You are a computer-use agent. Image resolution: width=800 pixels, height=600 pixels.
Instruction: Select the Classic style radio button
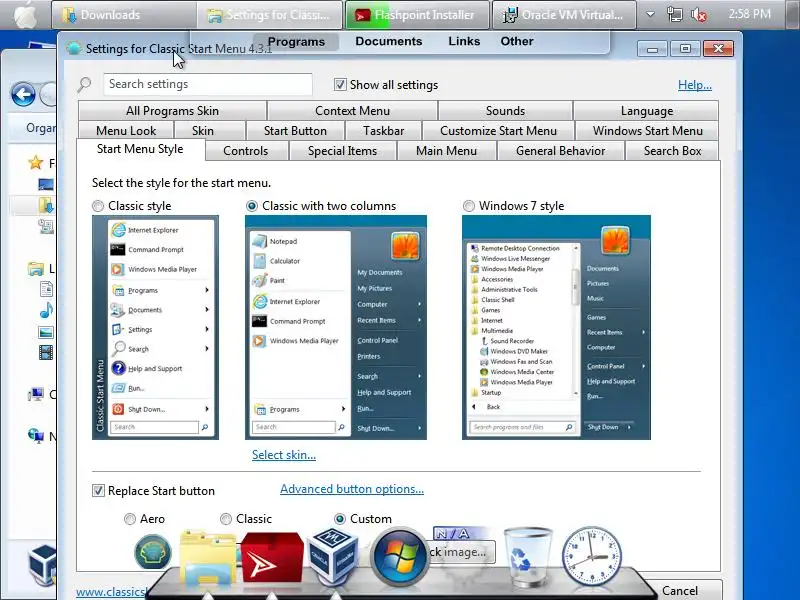97,206
